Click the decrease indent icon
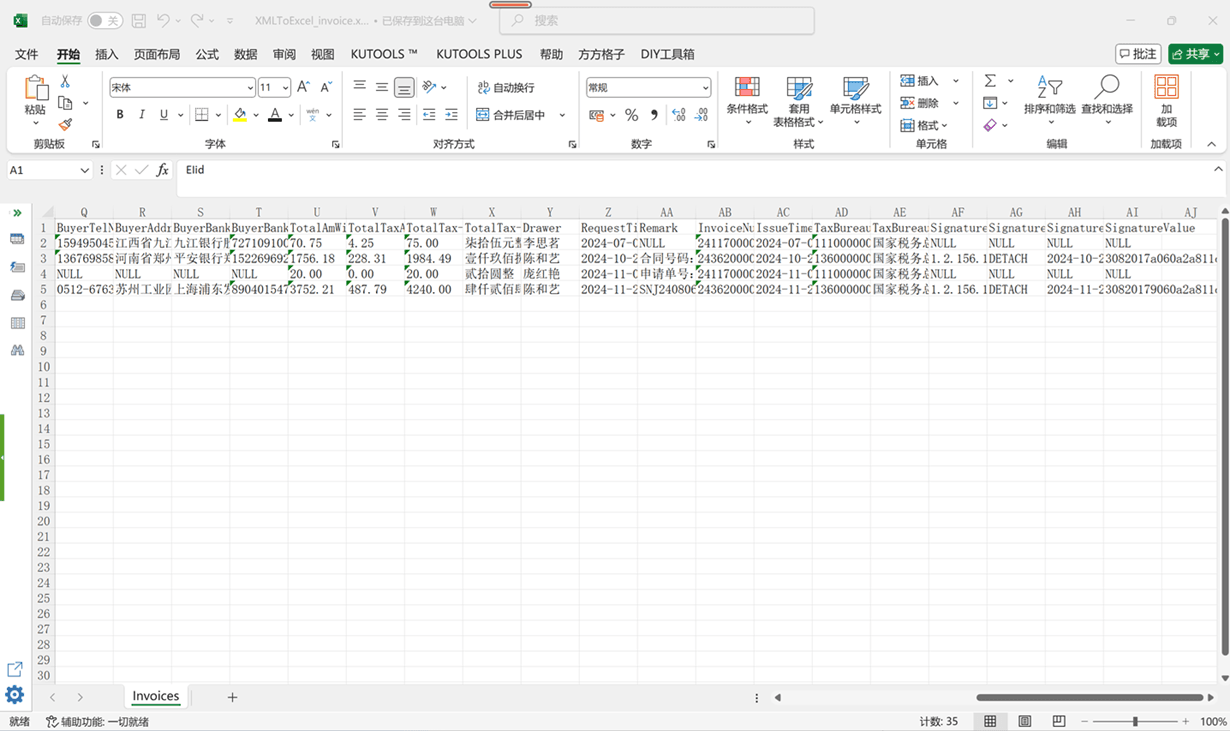 pyautogui.click(x=429, y=115)
